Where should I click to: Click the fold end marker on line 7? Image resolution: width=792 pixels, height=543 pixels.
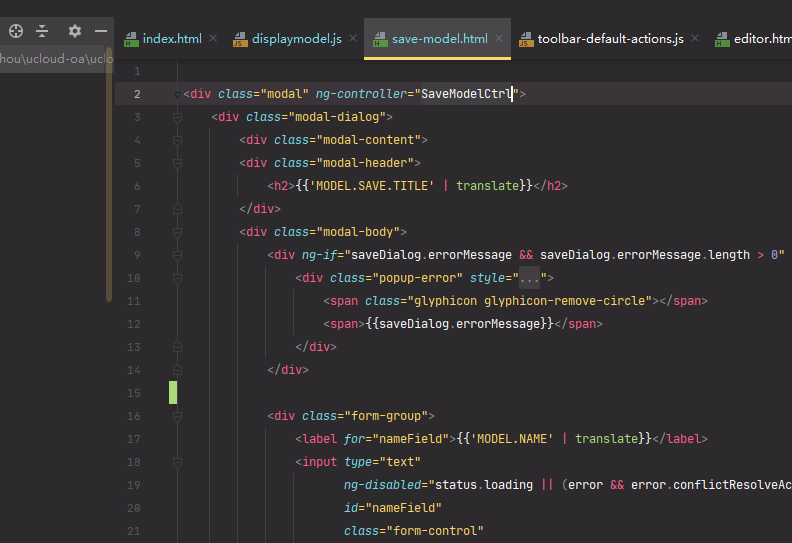177,209
